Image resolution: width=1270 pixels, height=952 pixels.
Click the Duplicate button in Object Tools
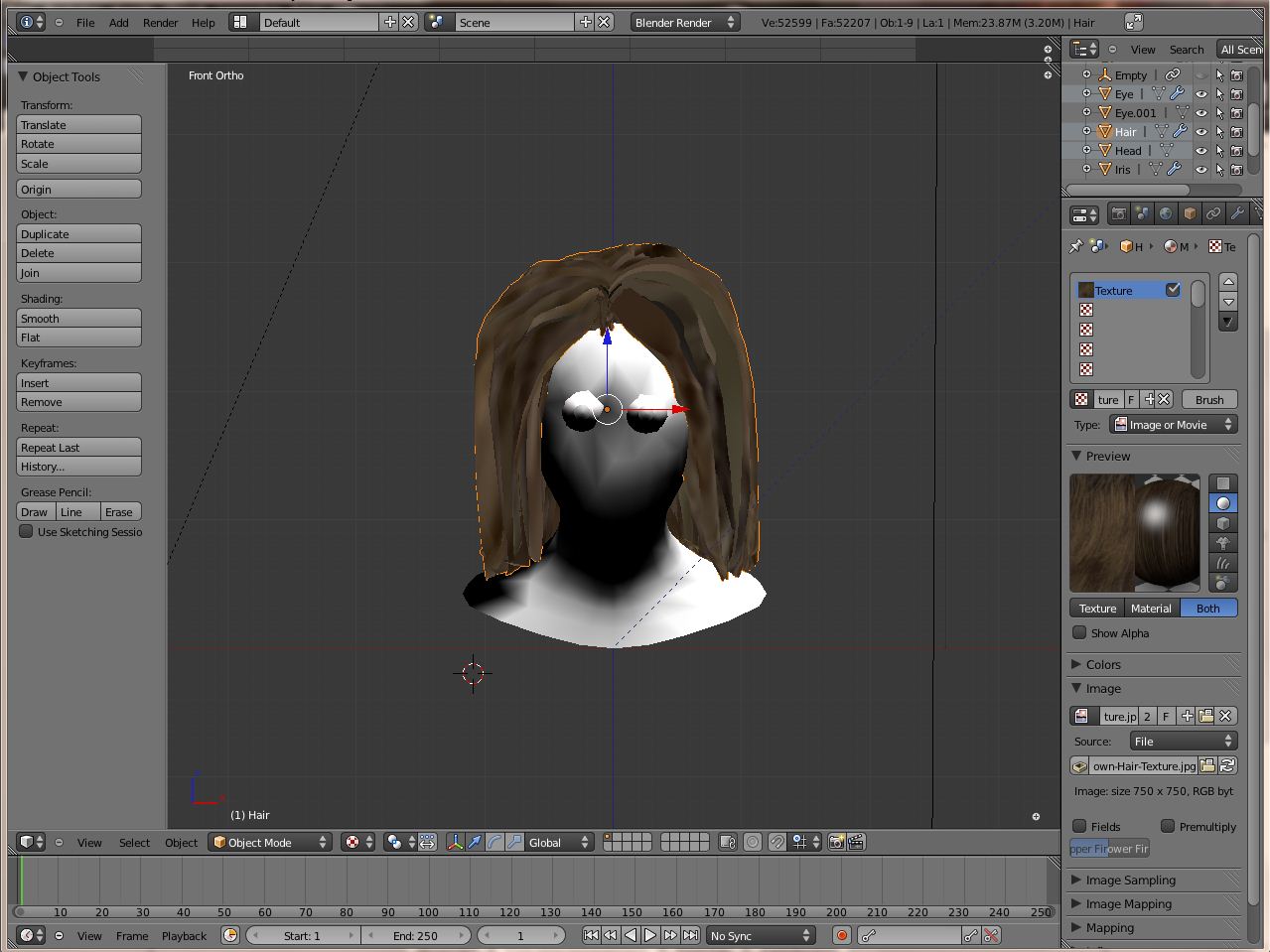(79, 234)
